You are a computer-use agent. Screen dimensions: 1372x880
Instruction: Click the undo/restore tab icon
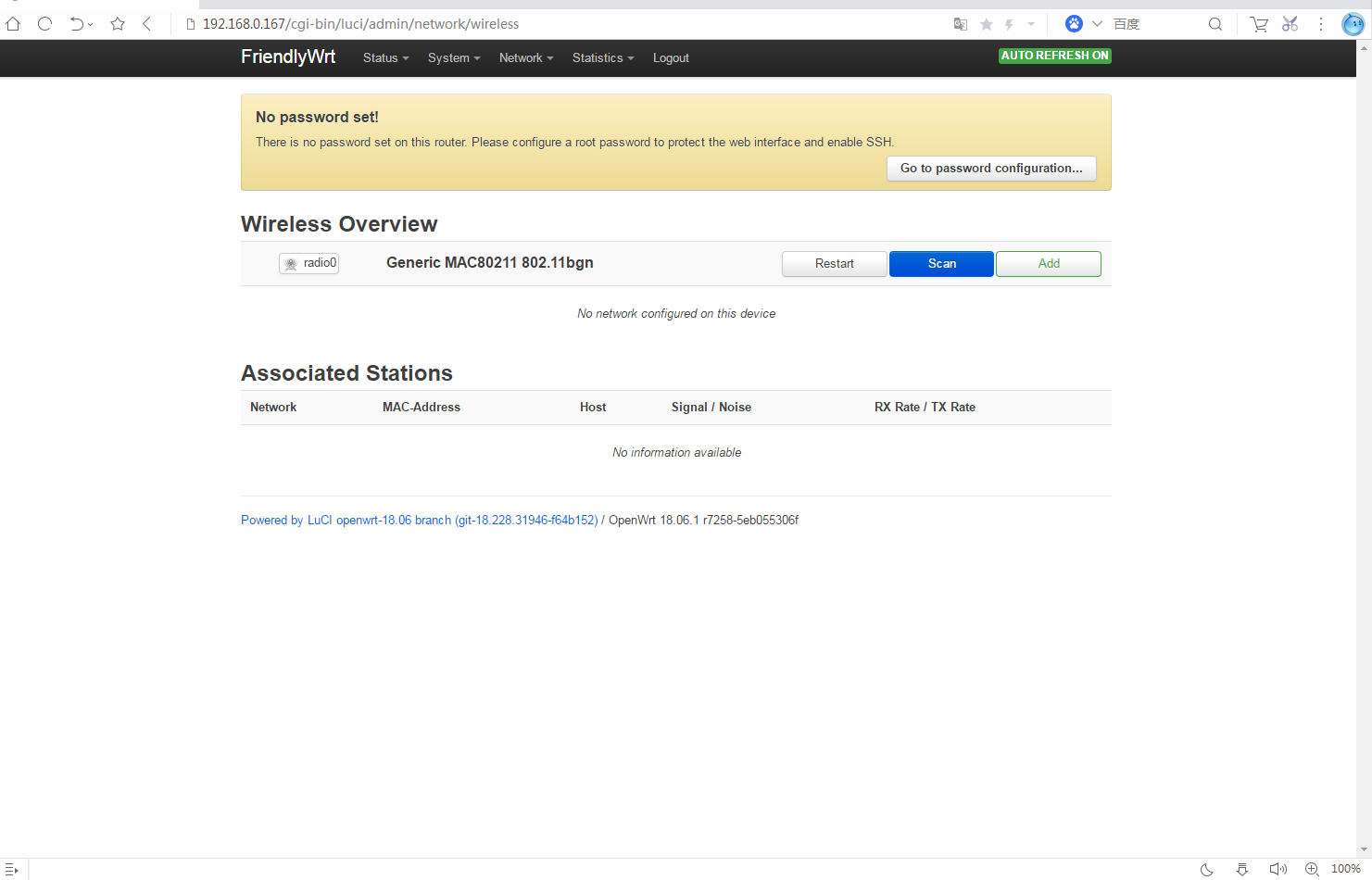pos(77,24)
